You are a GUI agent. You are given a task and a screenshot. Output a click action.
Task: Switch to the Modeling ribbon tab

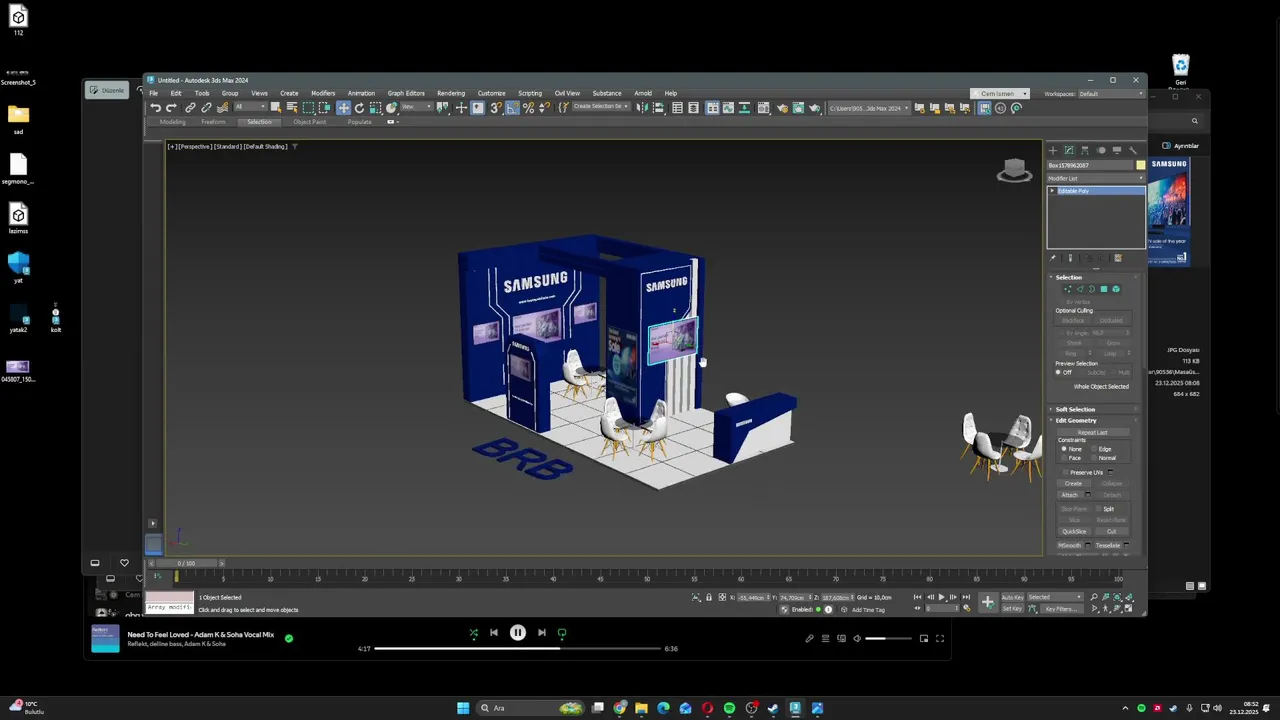[173, 122]
